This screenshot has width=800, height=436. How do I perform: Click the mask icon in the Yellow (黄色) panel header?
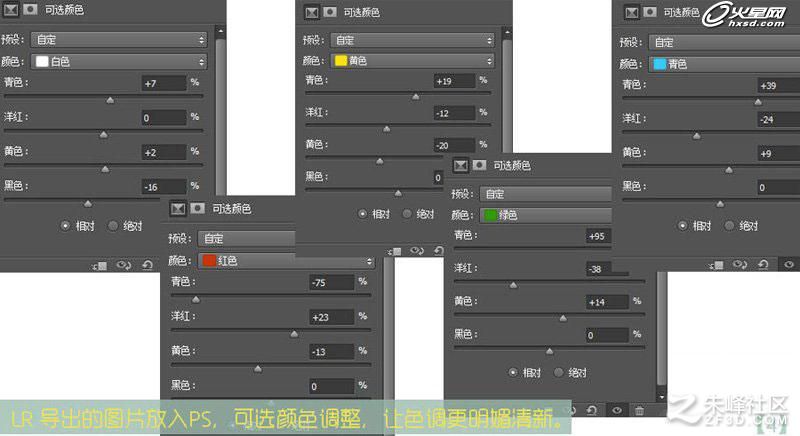[330, 12]
